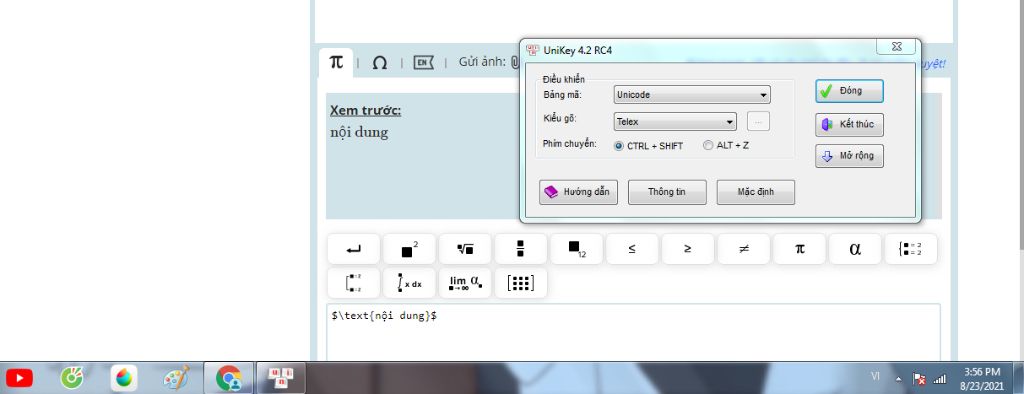Close the UniKey 4.2 RC4 dialog
Viewport: 1024px width, 394px height.
[x=895, y=46]
